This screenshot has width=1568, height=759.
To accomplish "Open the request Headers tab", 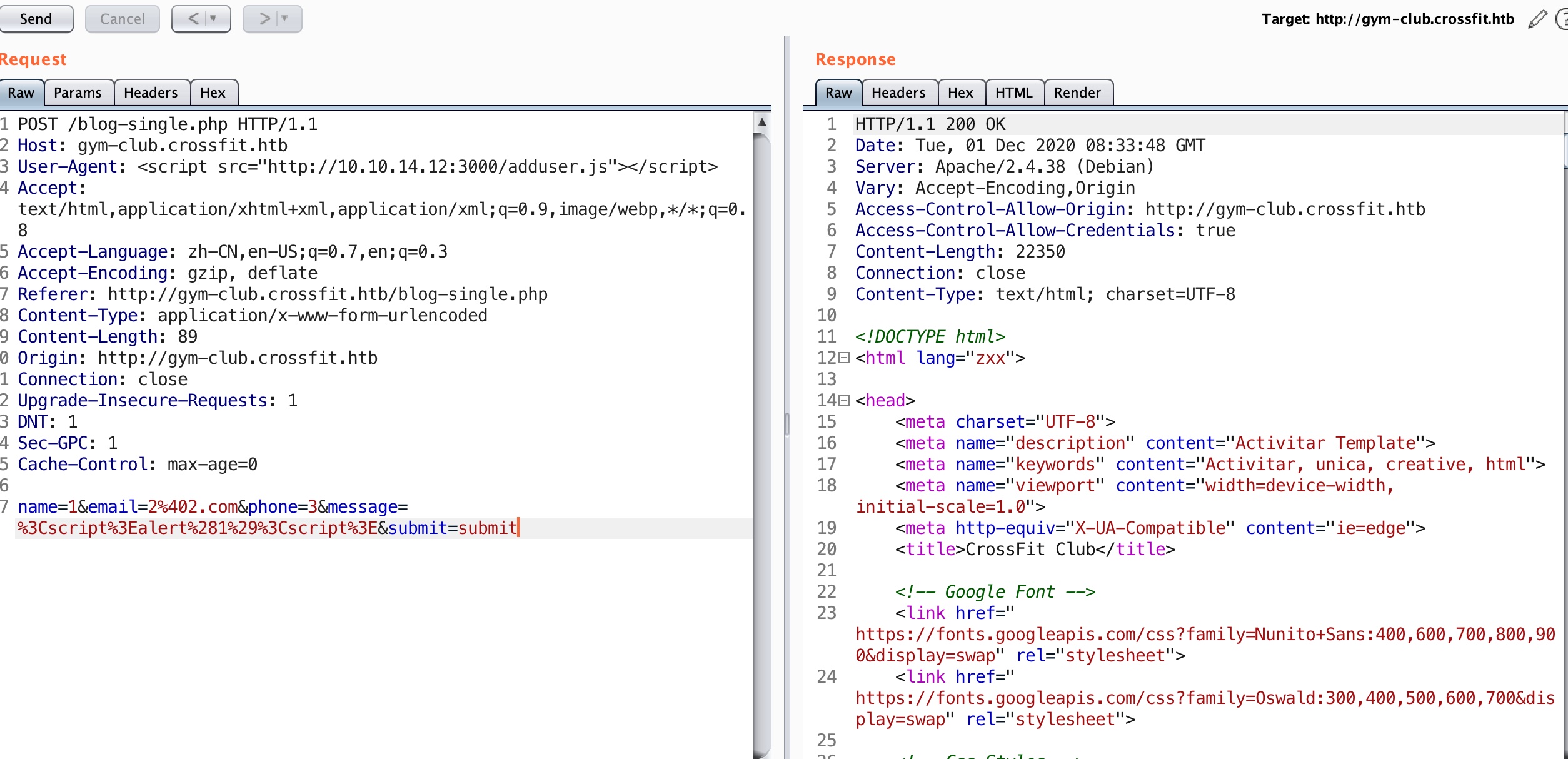I will pos(151,93).
